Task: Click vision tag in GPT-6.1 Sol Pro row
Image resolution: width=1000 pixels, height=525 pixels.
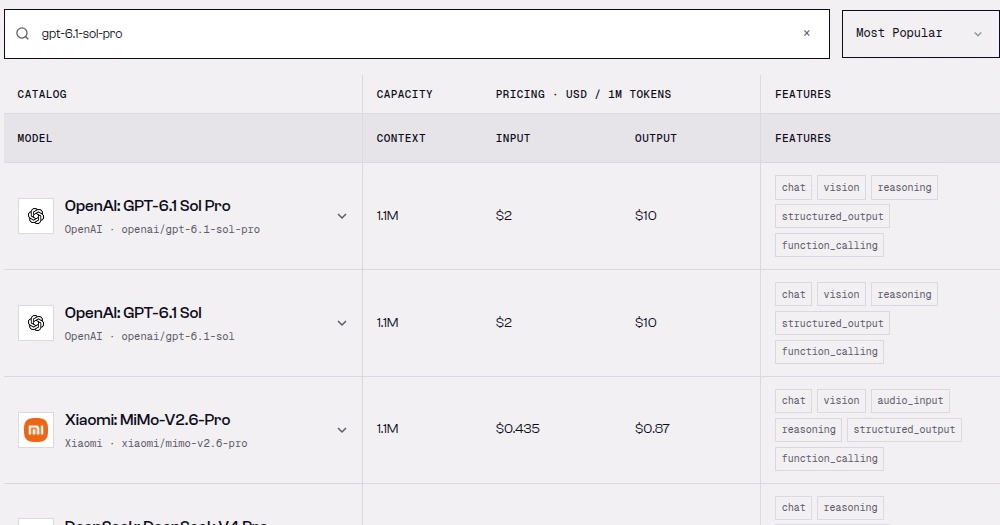Action: click(841, 188)
